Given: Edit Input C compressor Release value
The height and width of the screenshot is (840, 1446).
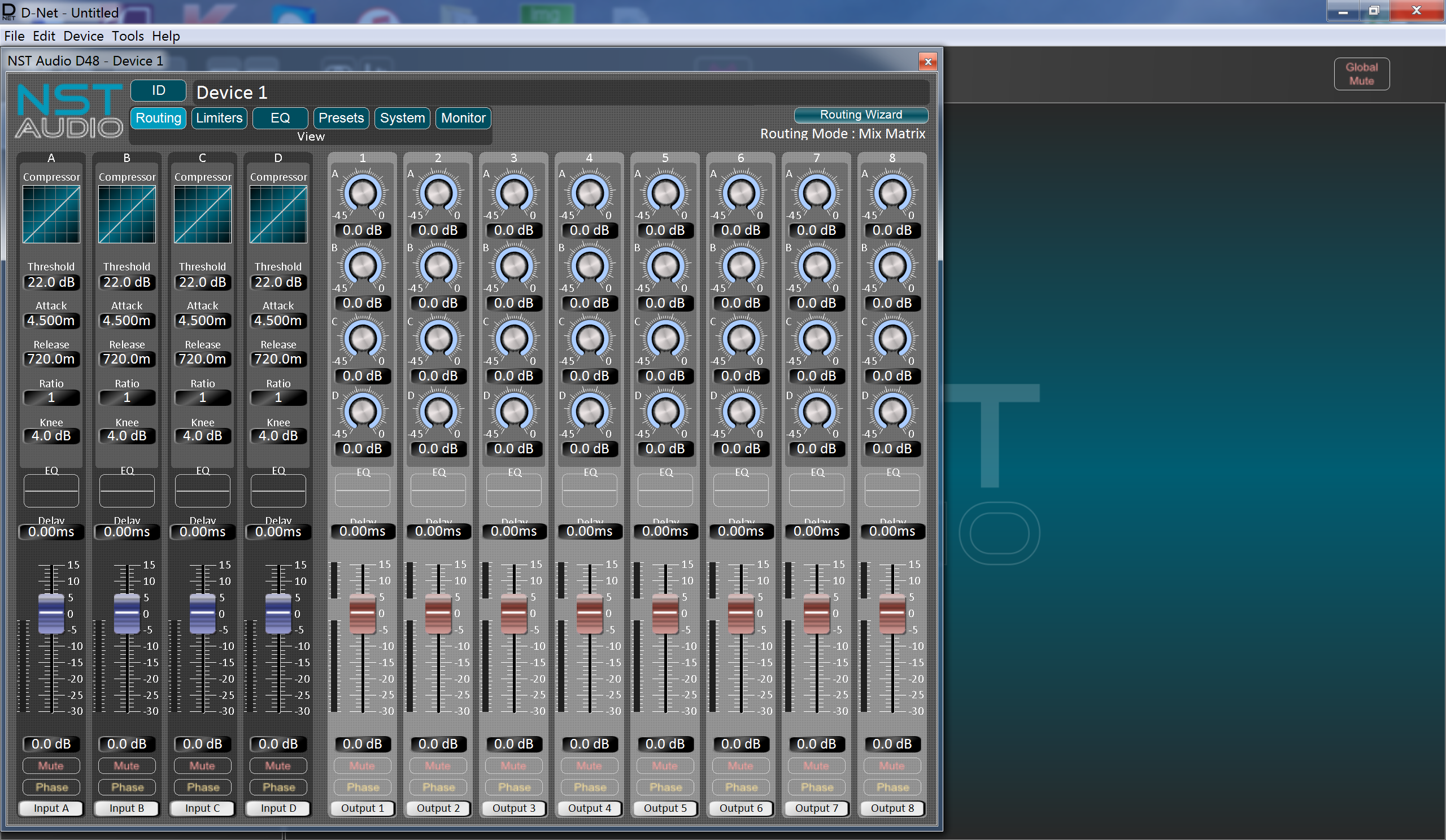Looking at the screenshot, I should point(203,359).
